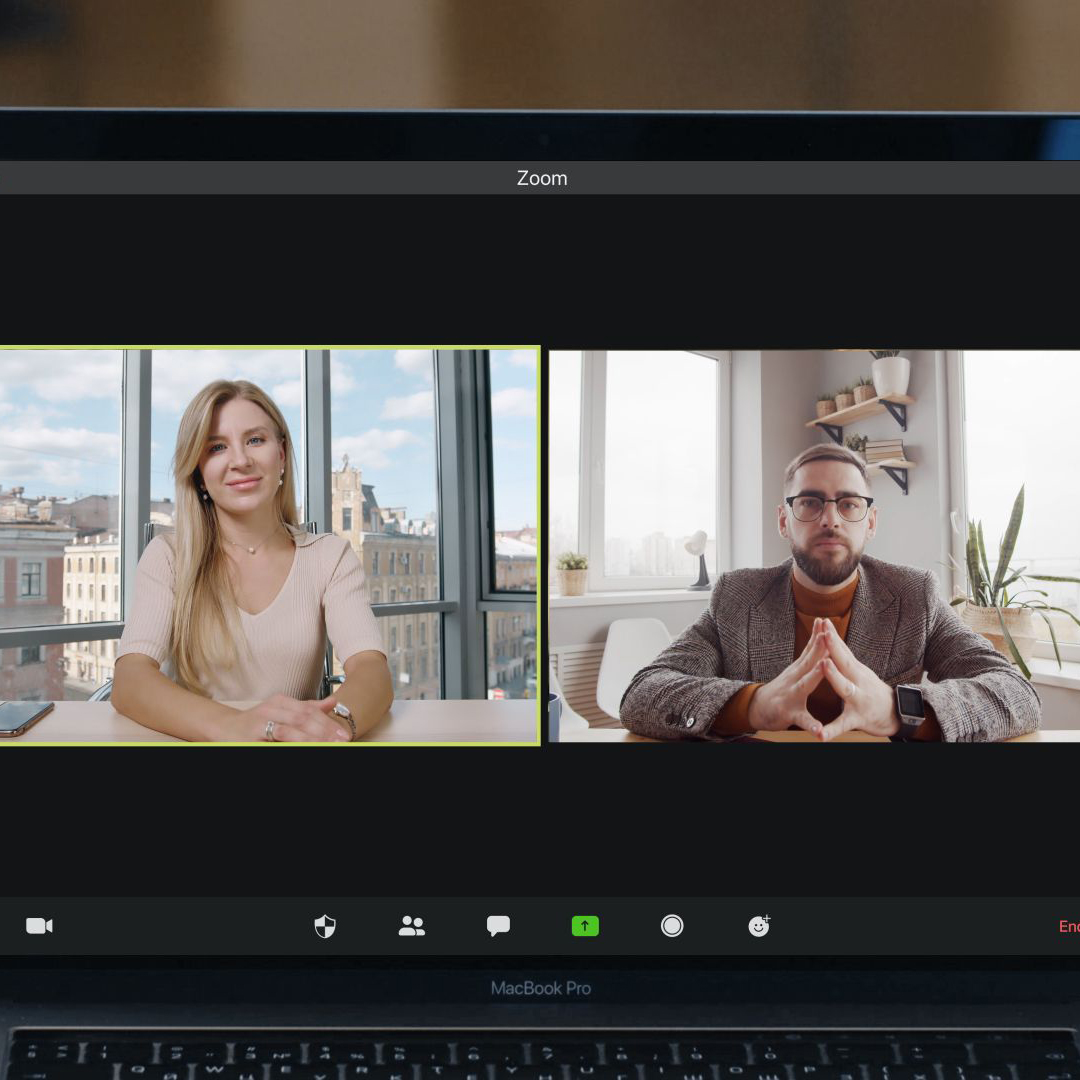Open the Participants icon
This screenshot has width=1080, height=1080.
pyautogui.click(x=412, y=926)
